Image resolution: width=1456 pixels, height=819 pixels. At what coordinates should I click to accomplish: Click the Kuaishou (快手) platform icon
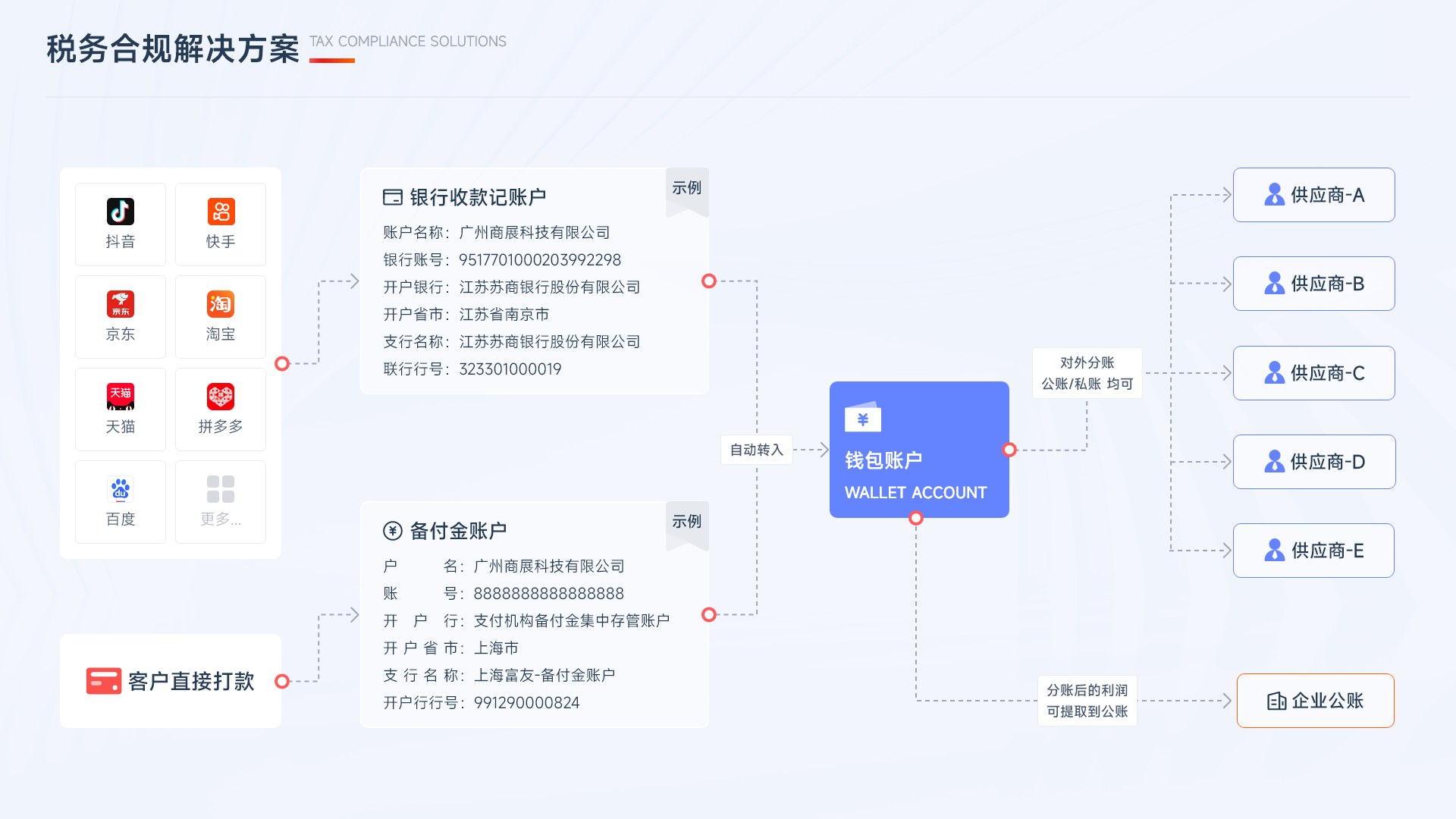(221, 212)
